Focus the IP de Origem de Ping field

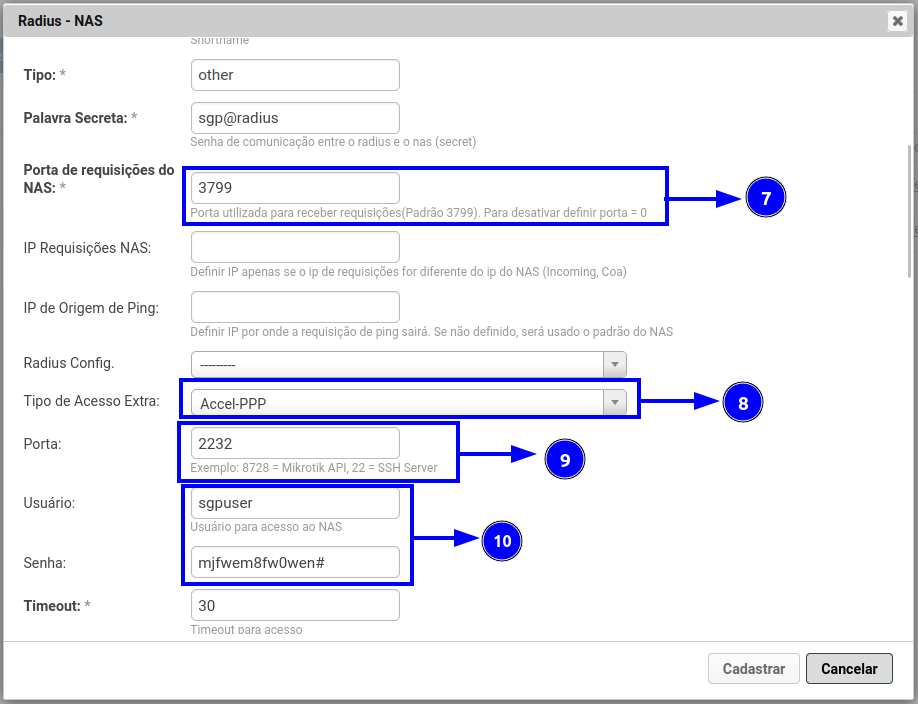pyautogui.click(x=295, y=307)
